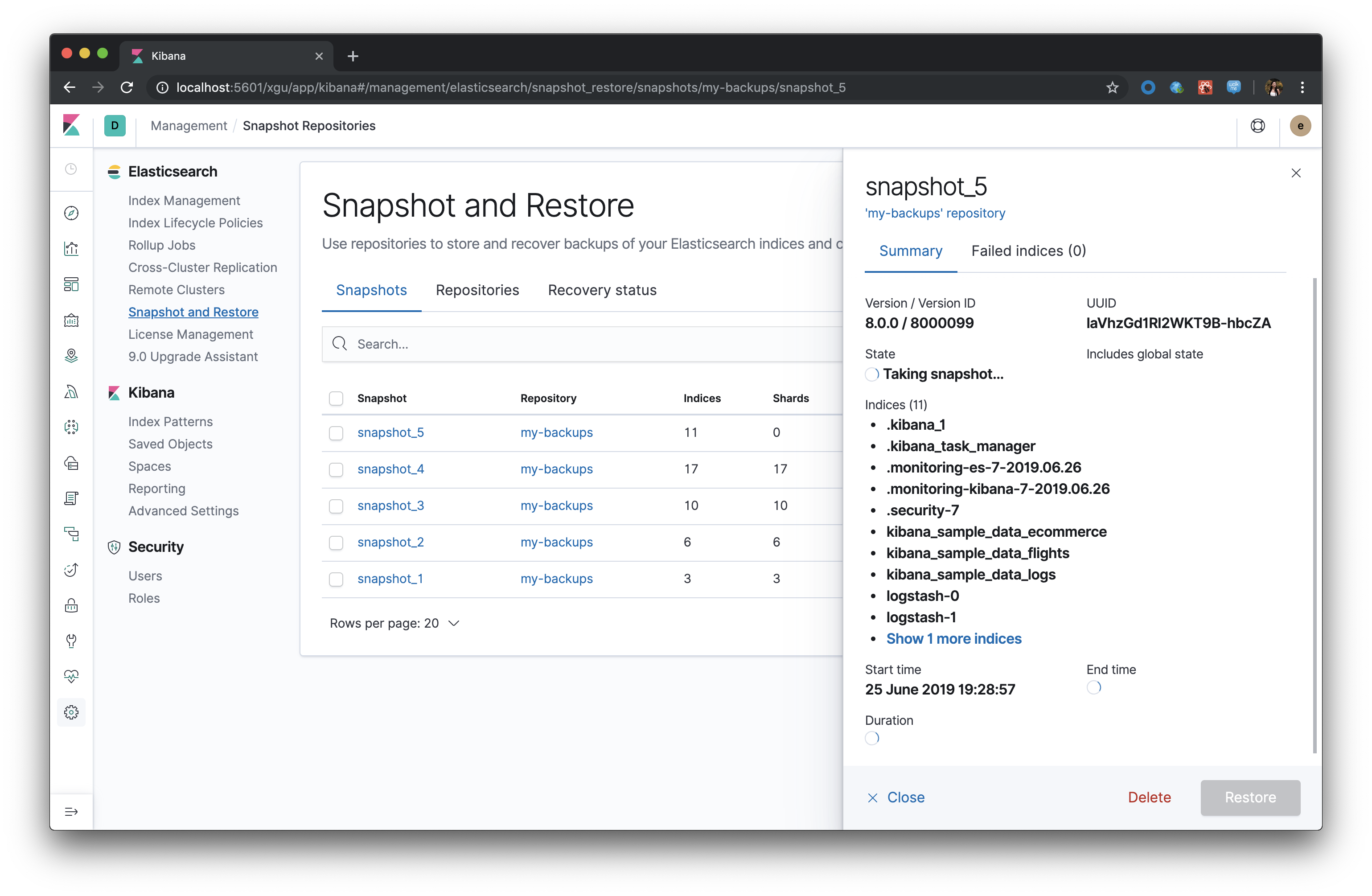The image size is (1372, 896).
Task: Toggle the select-all snapshots header checkbox
Action: [336, 399]
